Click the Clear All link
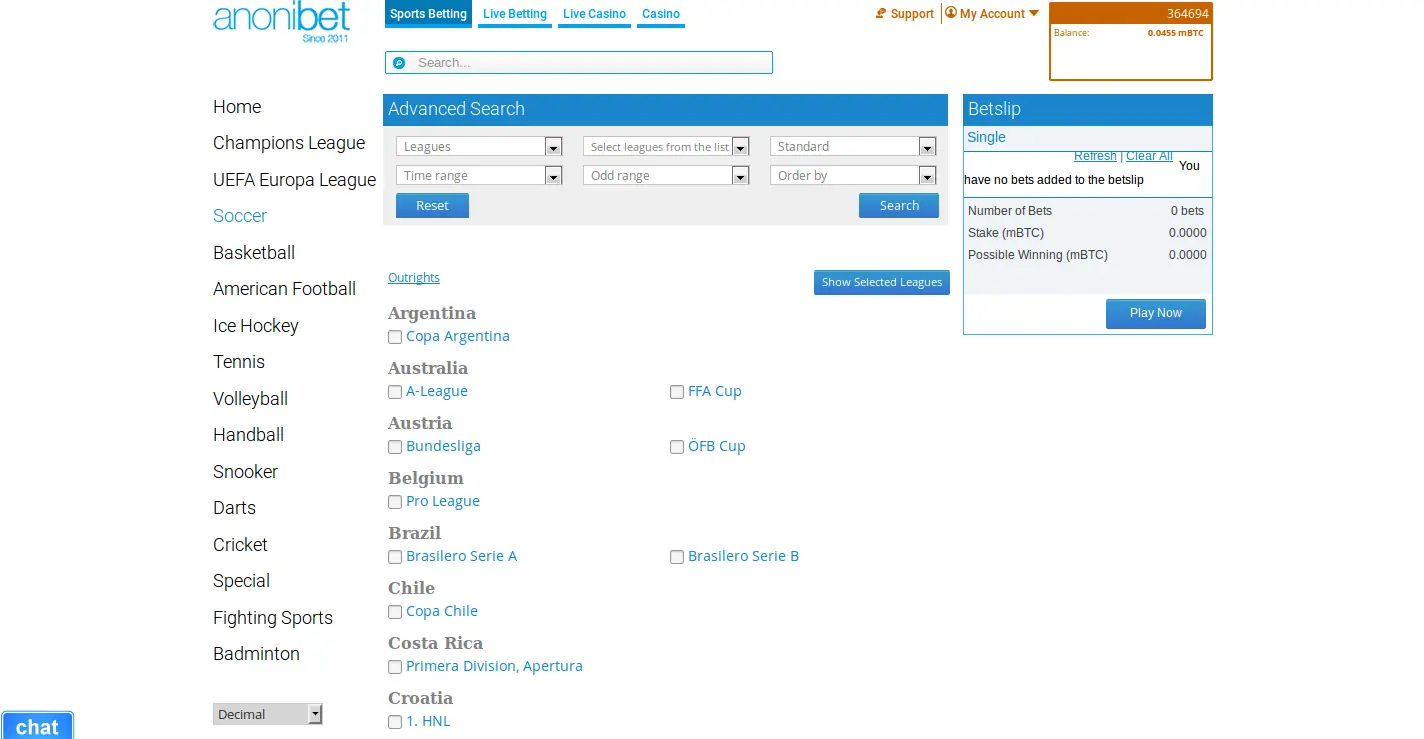This screenshot has height=739, width=1424. tap(1149, 156)
